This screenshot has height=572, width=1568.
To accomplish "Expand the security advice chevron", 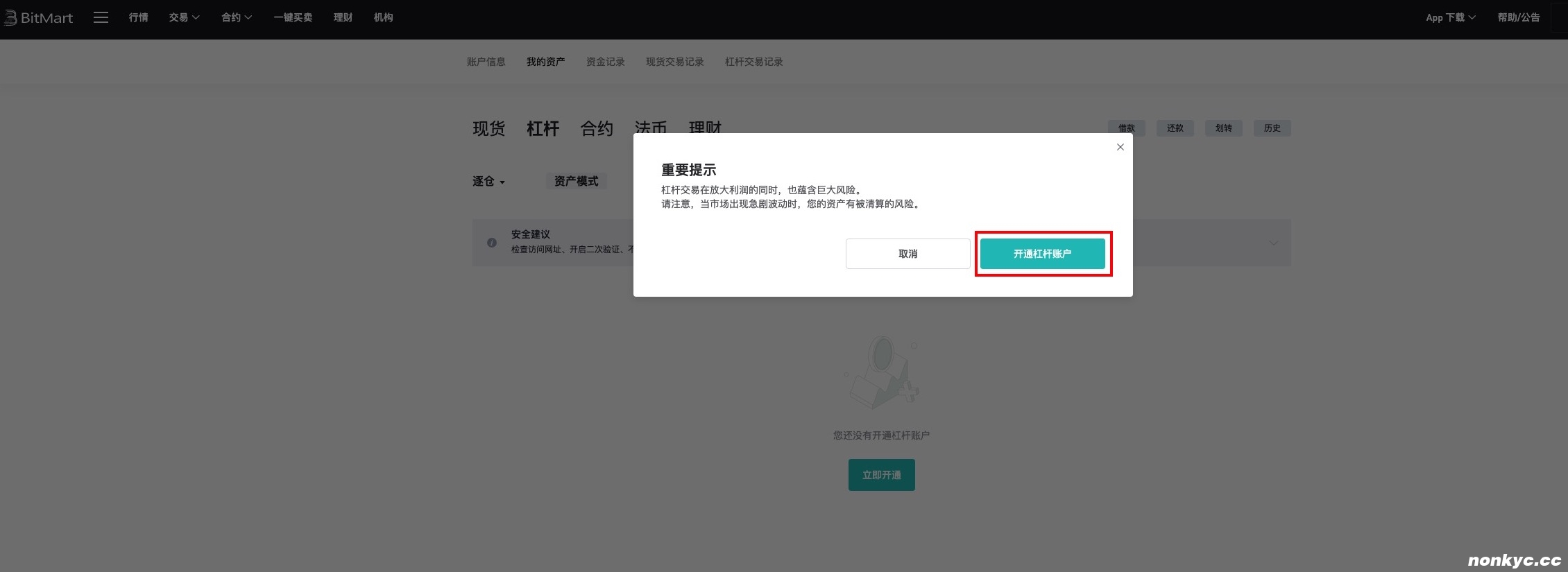I will (1273, 243).
